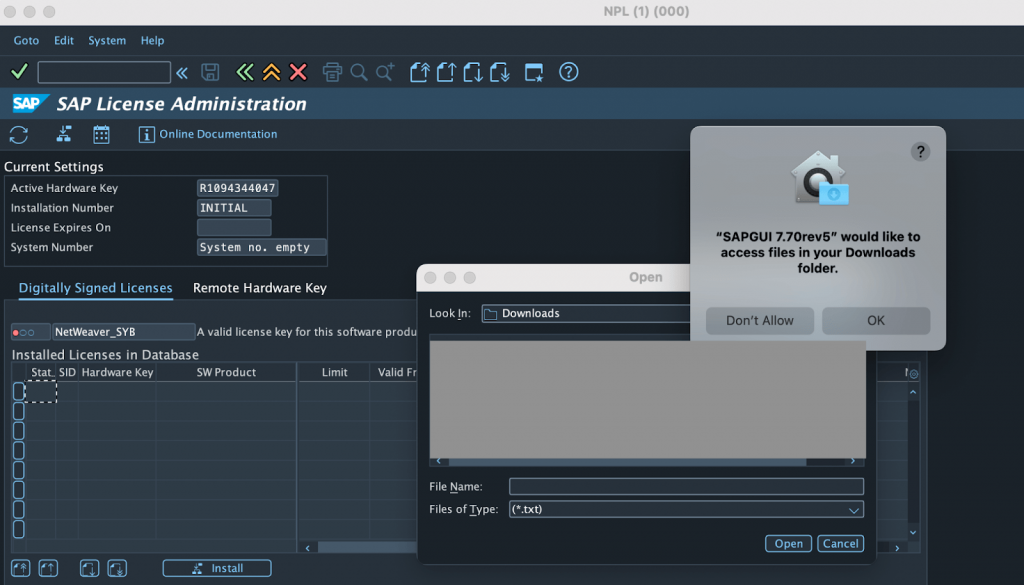
Task: Click the first-page icon left of the Install button
Action: pyautogui.click(x=21, y=569)
